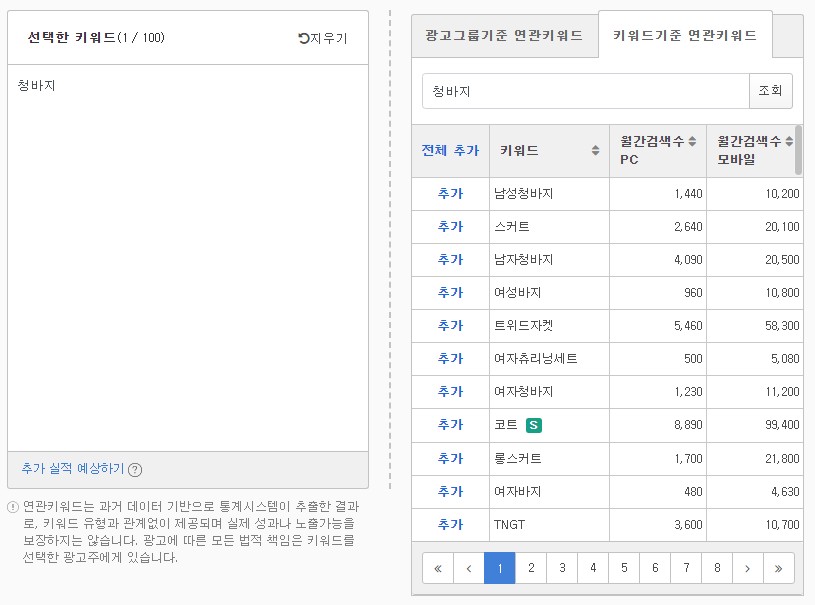This screenshot has width=815, height=605.
Task: Jump to first page using the double-left arrow
Action: coord(437,568)
